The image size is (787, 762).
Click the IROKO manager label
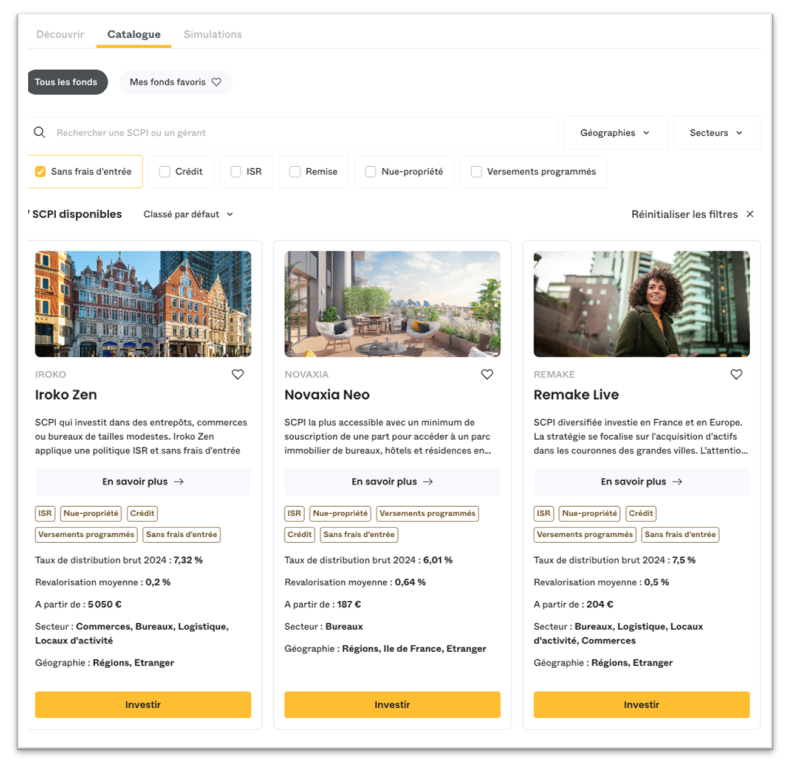[51, 374]
